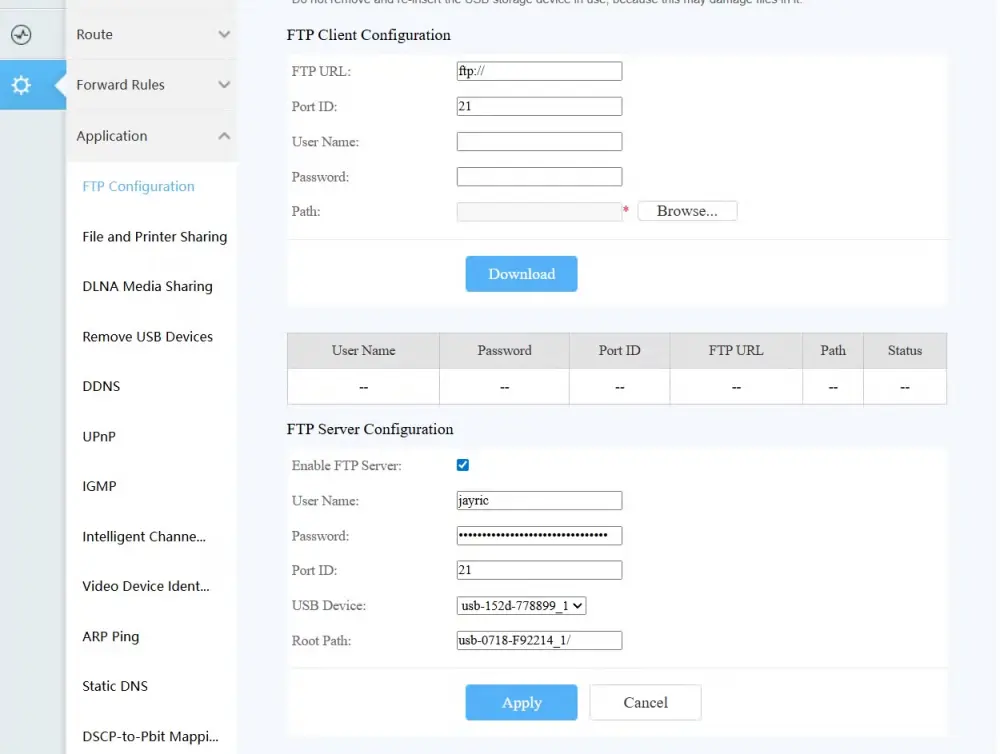Click the FTP Server Configuration heading
This screenshot has height=754, width=1000.
click(370, 429)
